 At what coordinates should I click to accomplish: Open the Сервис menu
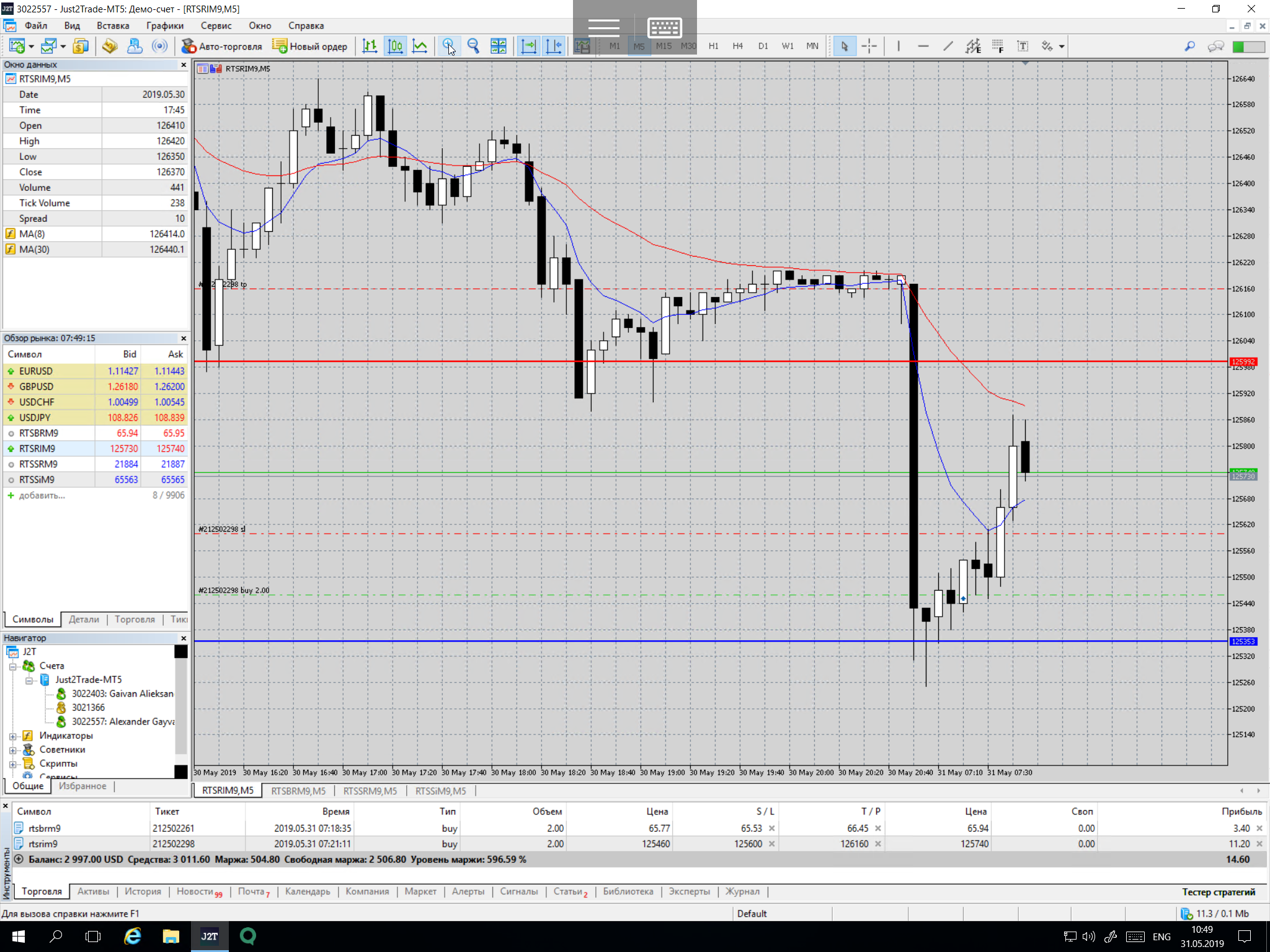[216, 25]
